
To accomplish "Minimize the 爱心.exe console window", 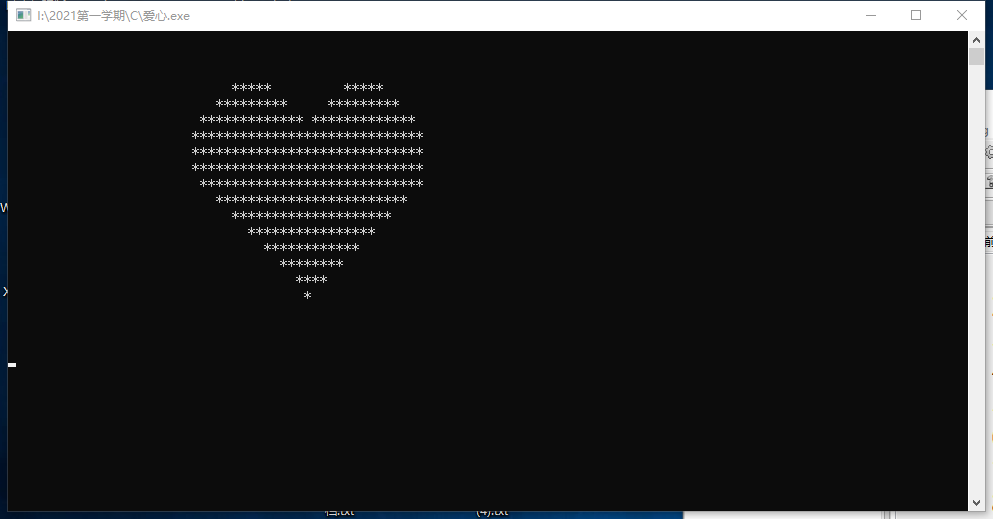I will point(871,15).
